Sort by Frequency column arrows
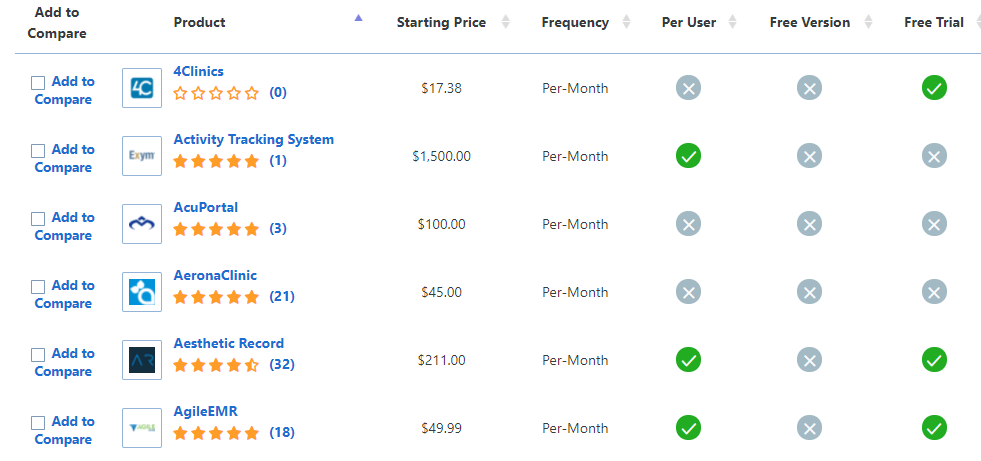 pos(626,22)
